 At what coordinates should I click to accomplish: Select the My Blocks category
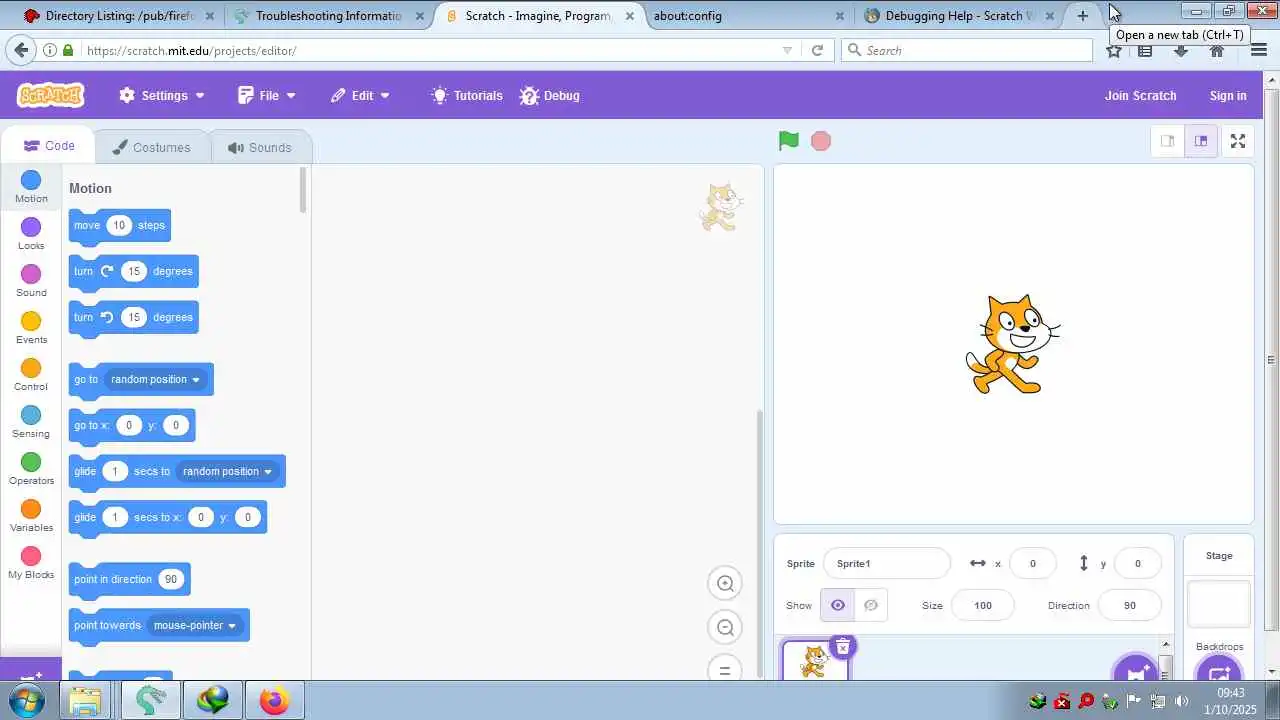point(31,563)
